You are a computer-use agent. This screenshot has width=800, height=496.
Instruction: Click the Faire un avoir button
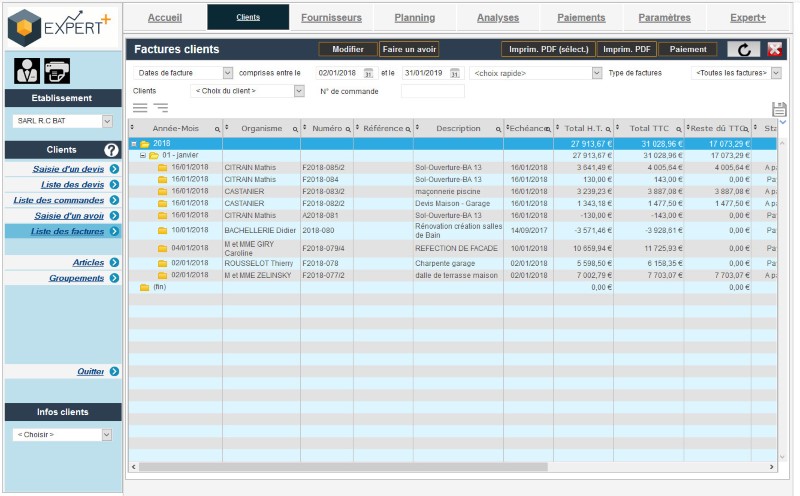(x=409, y=49)
